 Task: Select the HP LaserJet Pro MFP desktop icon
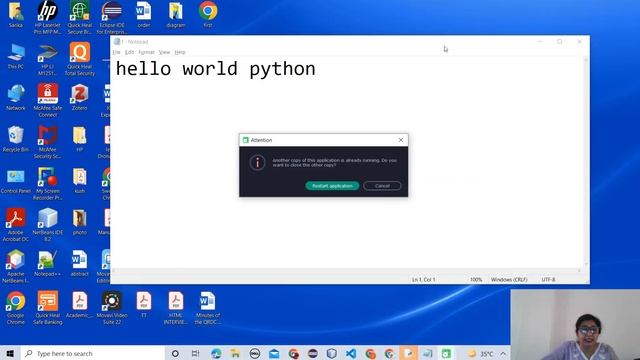(x=47, y=18)
